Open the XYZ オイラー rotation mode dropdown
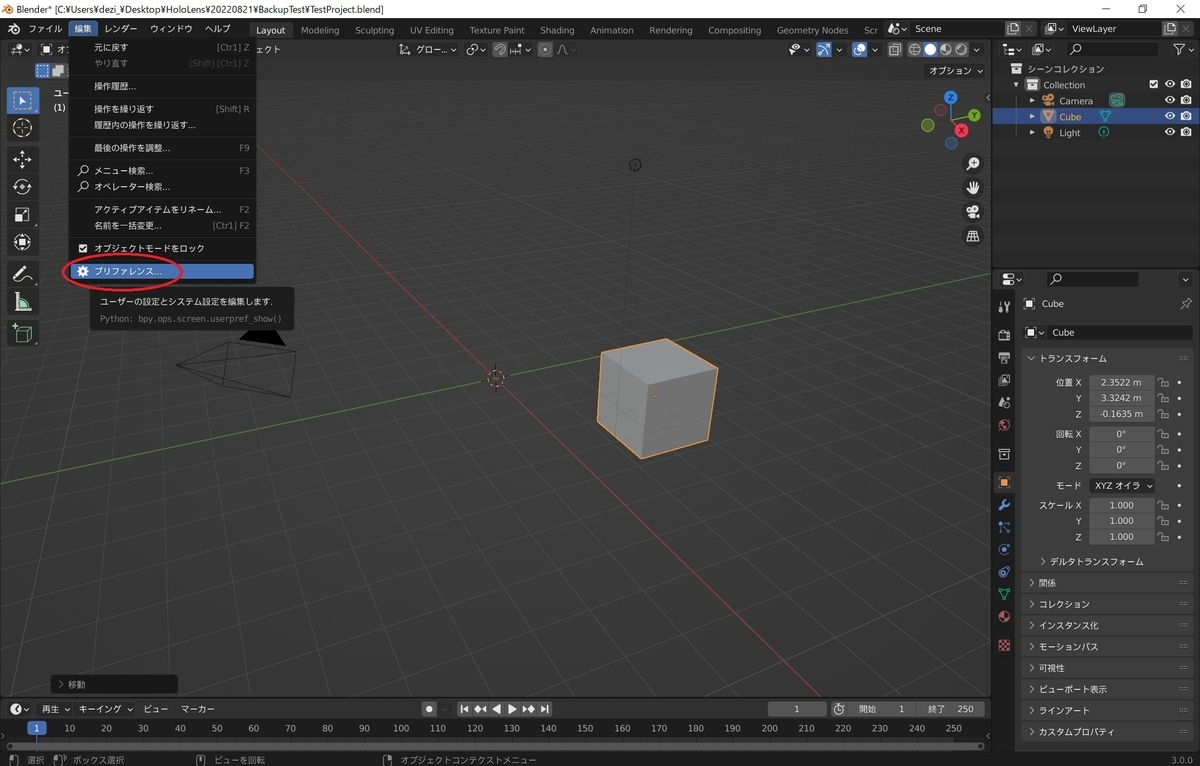 pos(1122,485)
